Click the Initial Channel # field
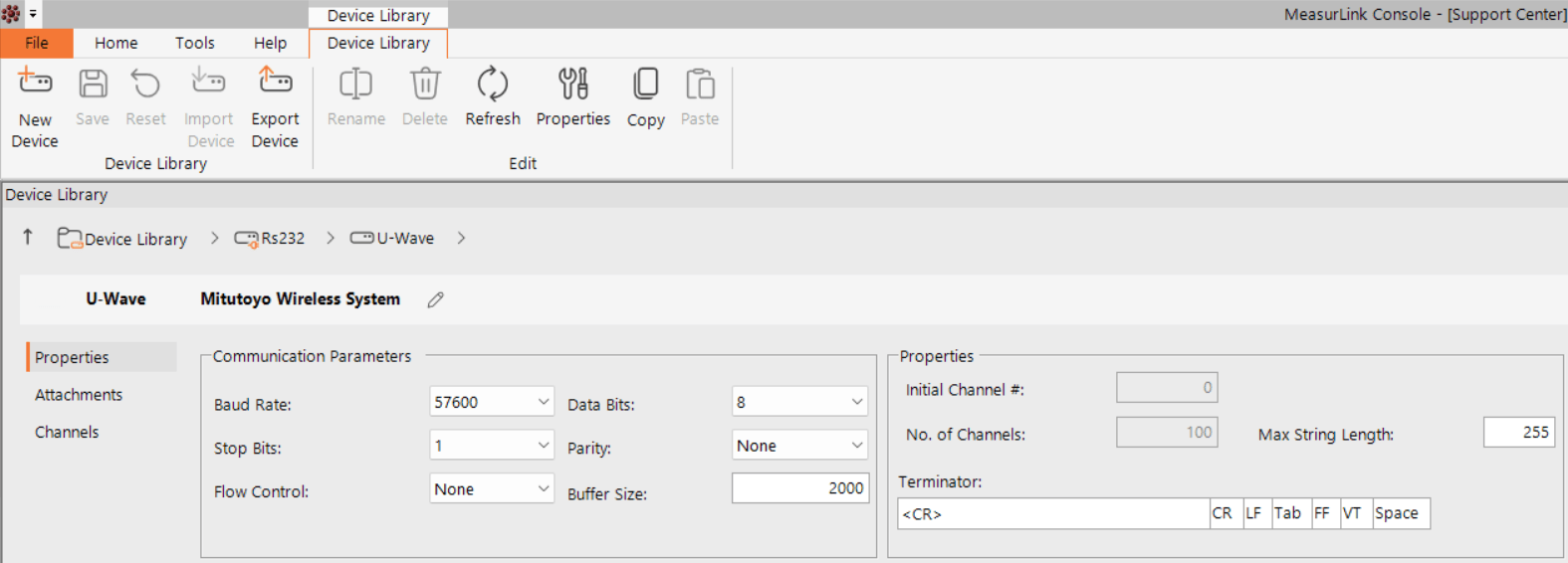The image size is (1568, 563). [1167, 387]
